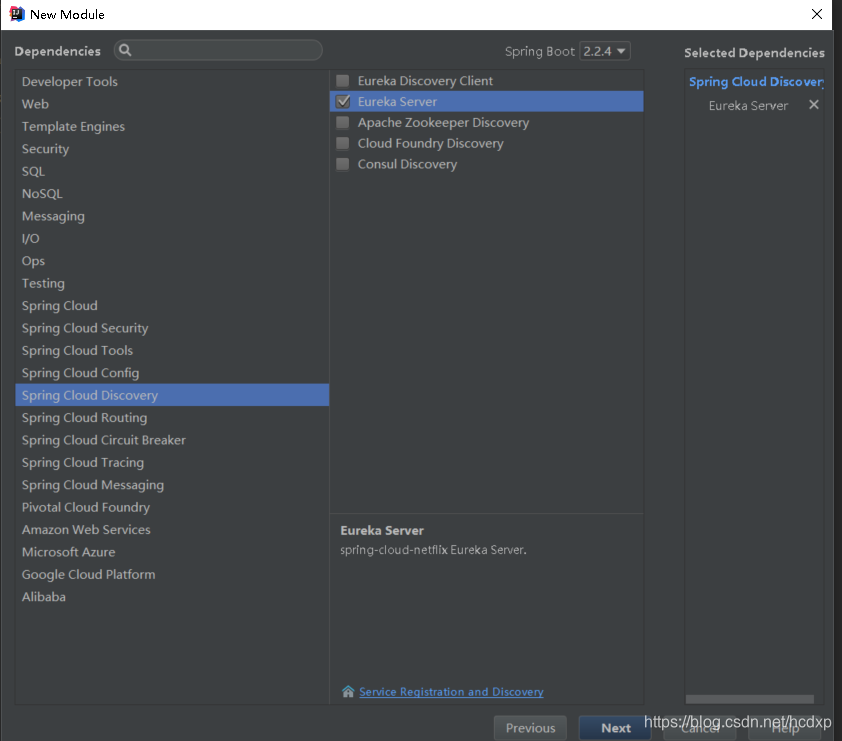Go back with the Previous button
This screenshot has width=842, height=741.
click(530, 728)
